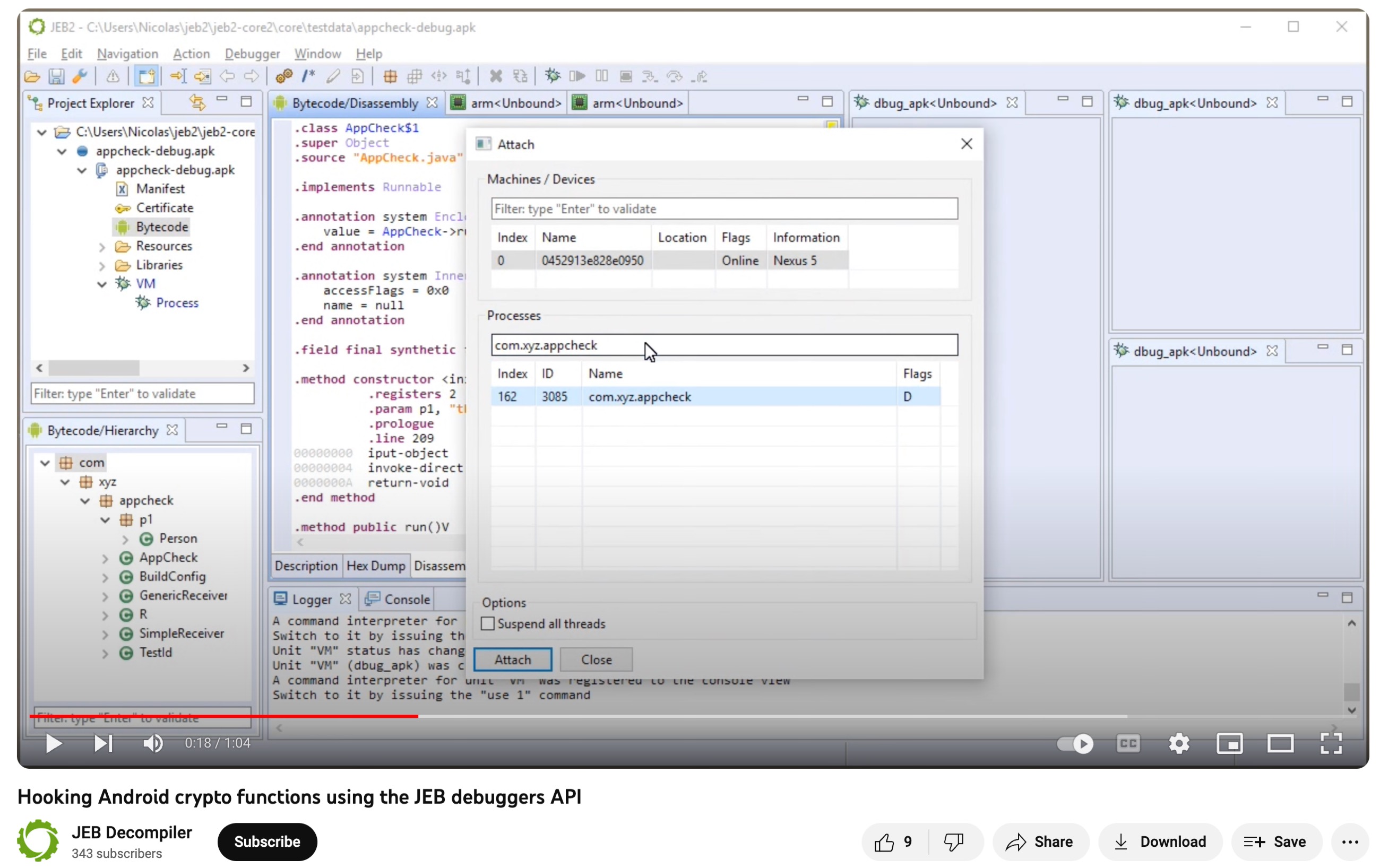Image resolution: width=1380 pixels, height=868 pixels.
Task: Click the follow yellow arrow document icon
Action: point(202,76)
